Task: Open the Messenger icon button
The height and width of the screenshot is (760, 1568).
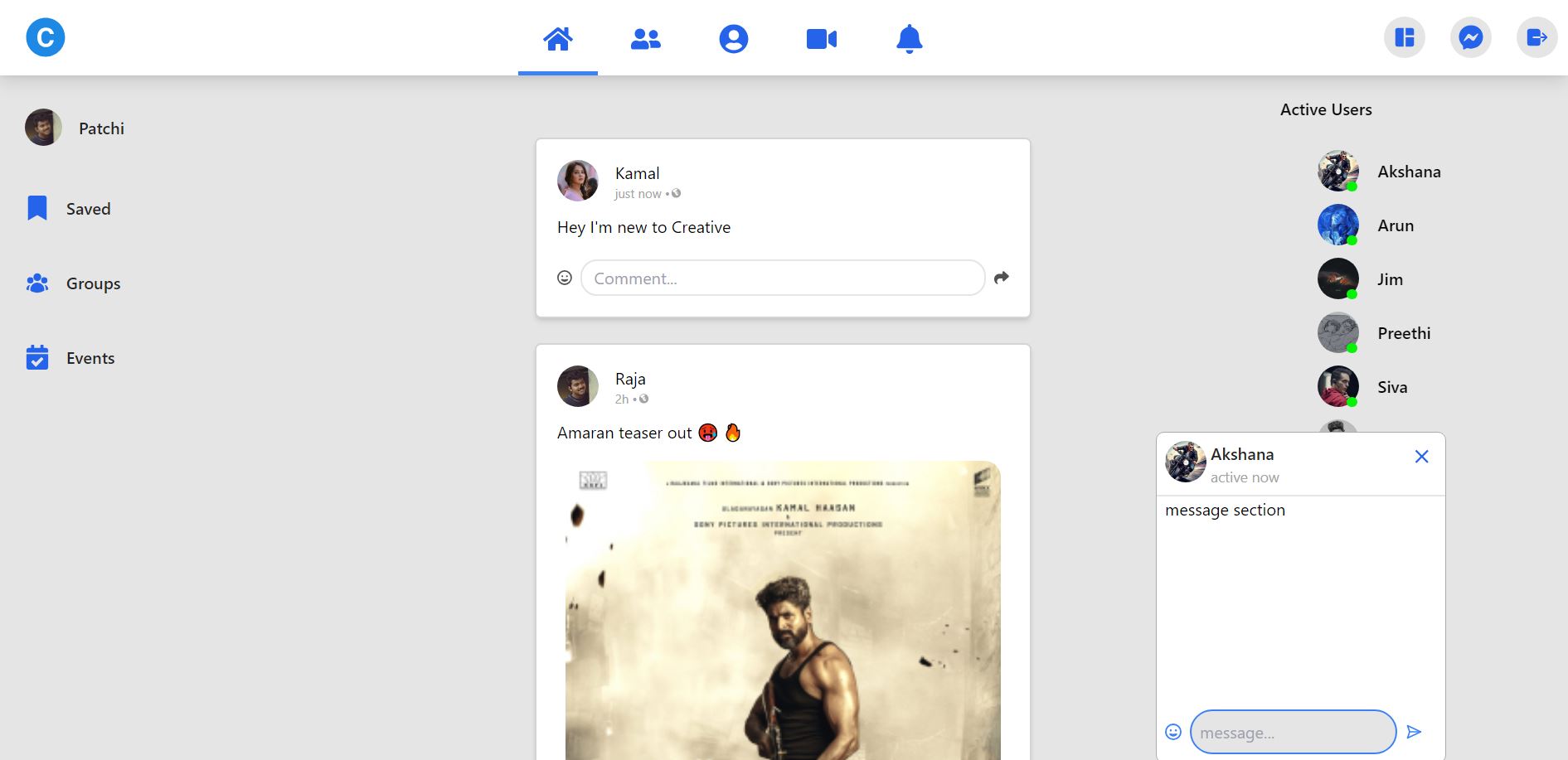Action: tap(1471, 37)
